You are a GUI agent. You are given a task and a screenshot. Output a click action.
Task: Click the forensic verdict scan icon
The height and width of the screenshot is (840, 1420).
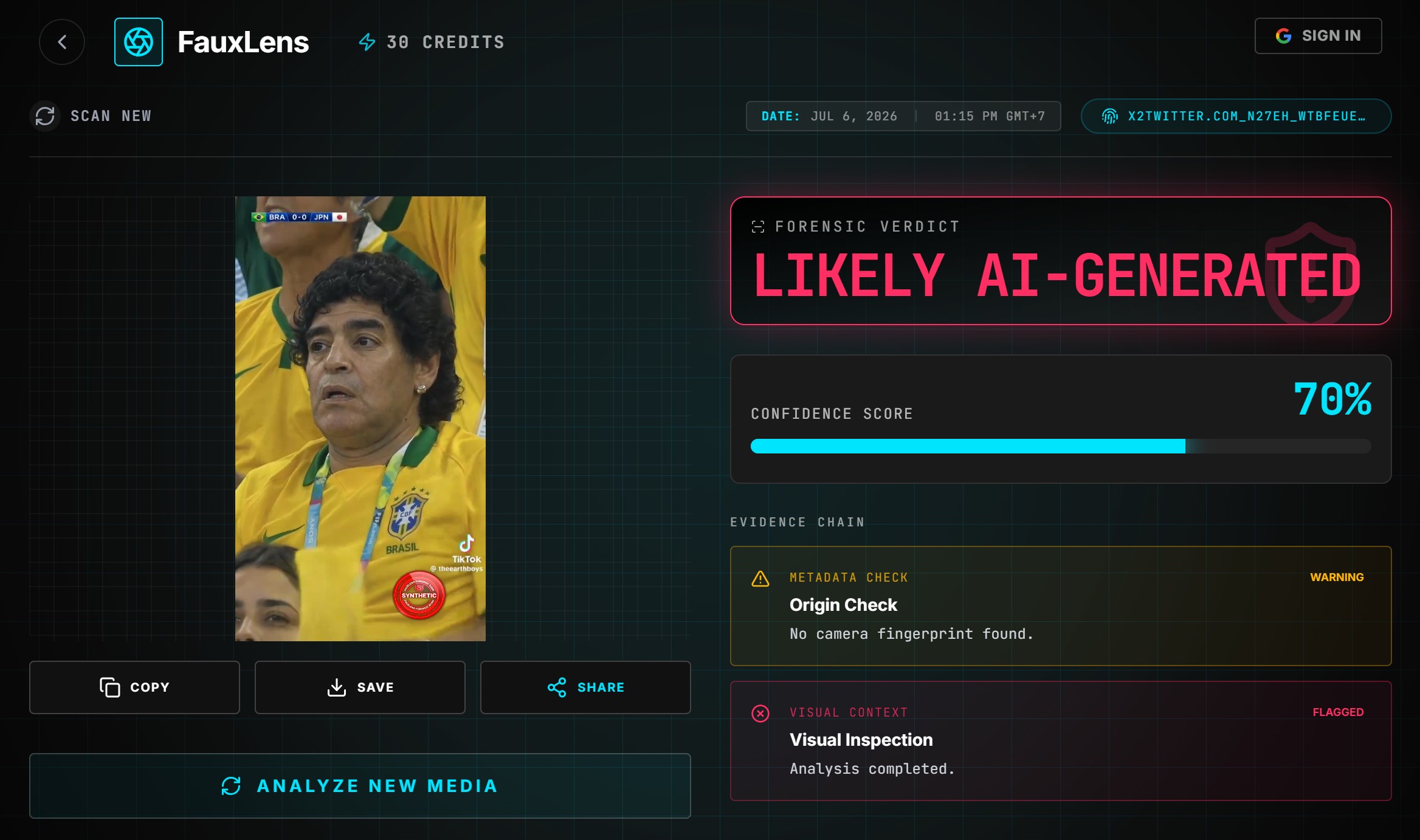tap(758, 227)
